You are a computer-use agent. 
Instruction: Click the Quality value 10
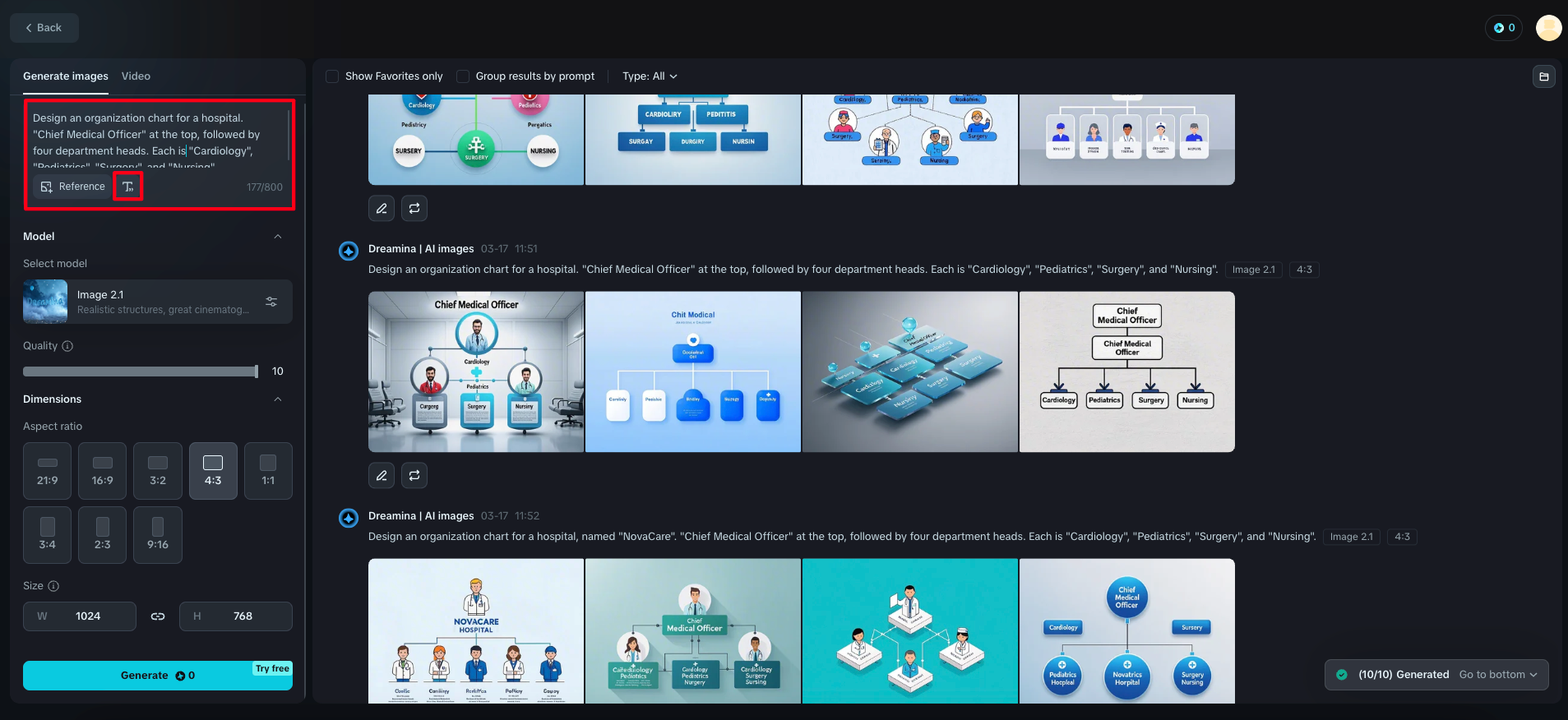(278, 372)
